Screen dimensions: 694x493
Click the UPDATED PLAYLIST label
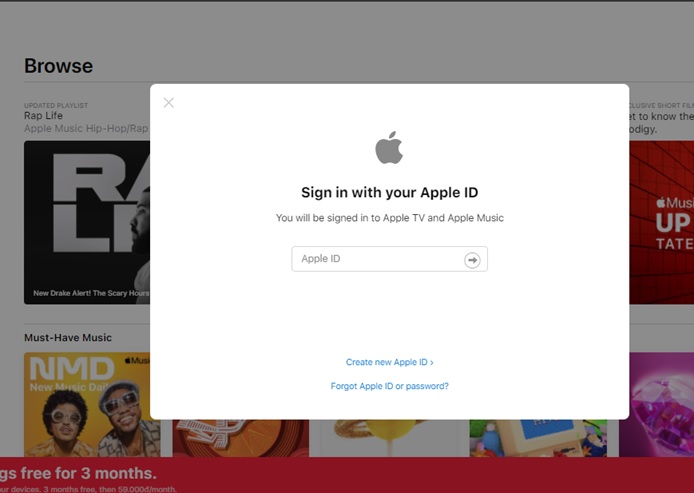click(56, 105)
